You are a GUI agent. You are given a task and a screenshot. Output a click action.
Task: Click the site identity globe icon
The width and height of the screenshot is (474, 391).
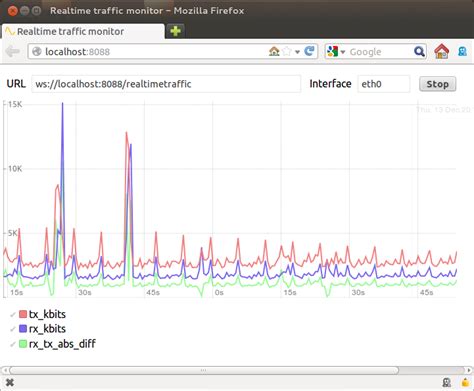click(37, 52)
